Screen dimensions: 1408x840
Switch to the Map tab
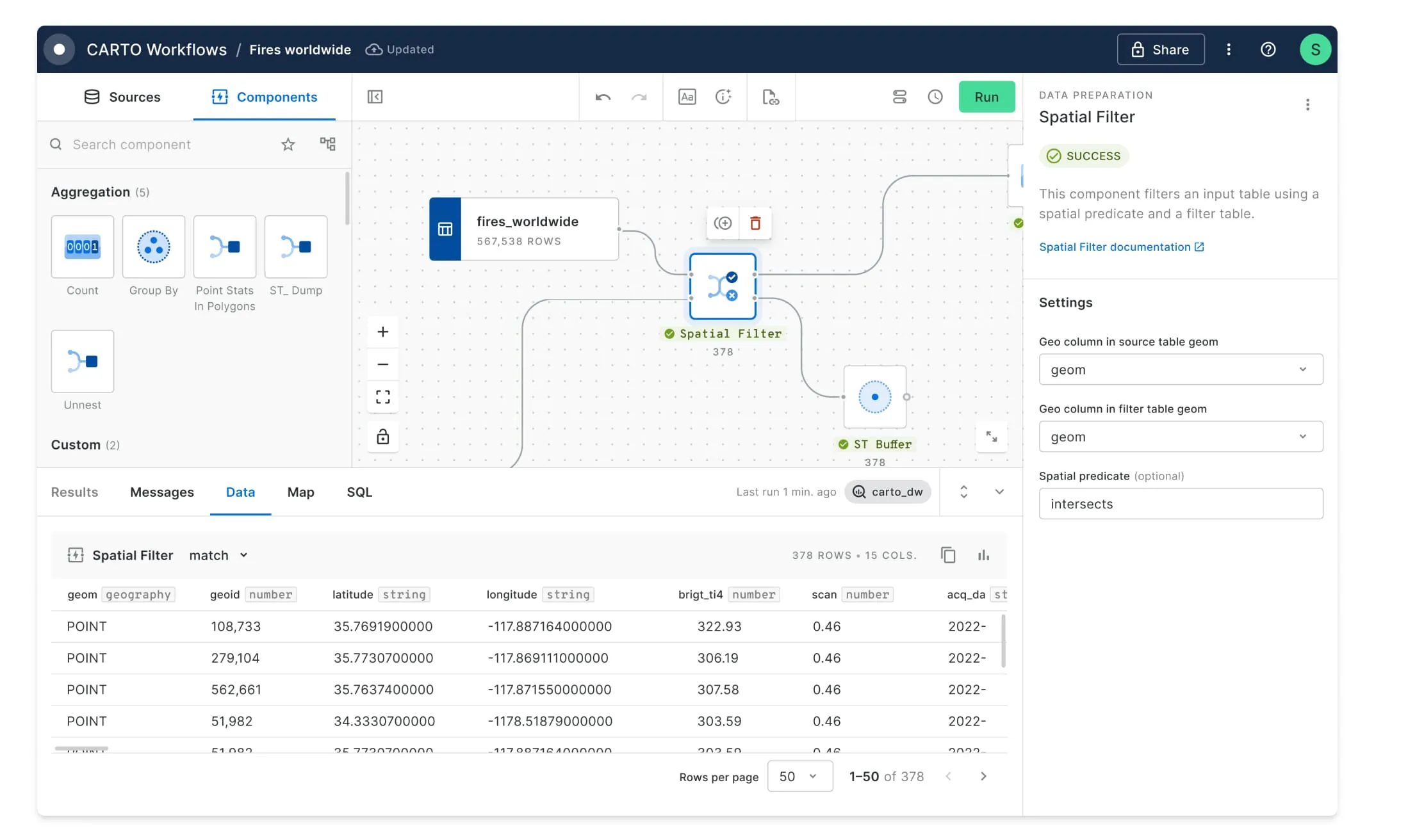tap(300, 492)
